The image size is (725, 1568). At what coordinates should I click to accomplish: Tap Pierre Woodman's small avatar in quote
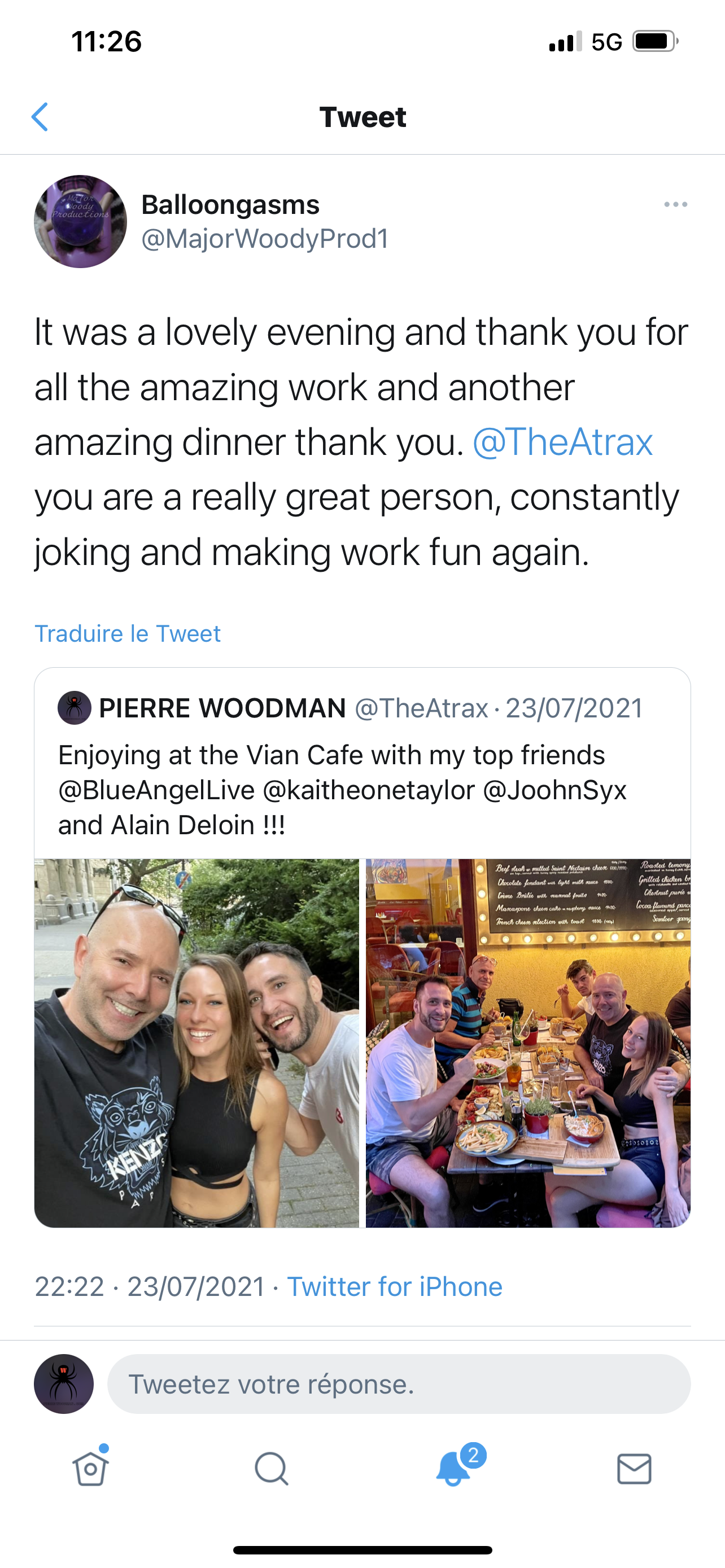[75, 708]
